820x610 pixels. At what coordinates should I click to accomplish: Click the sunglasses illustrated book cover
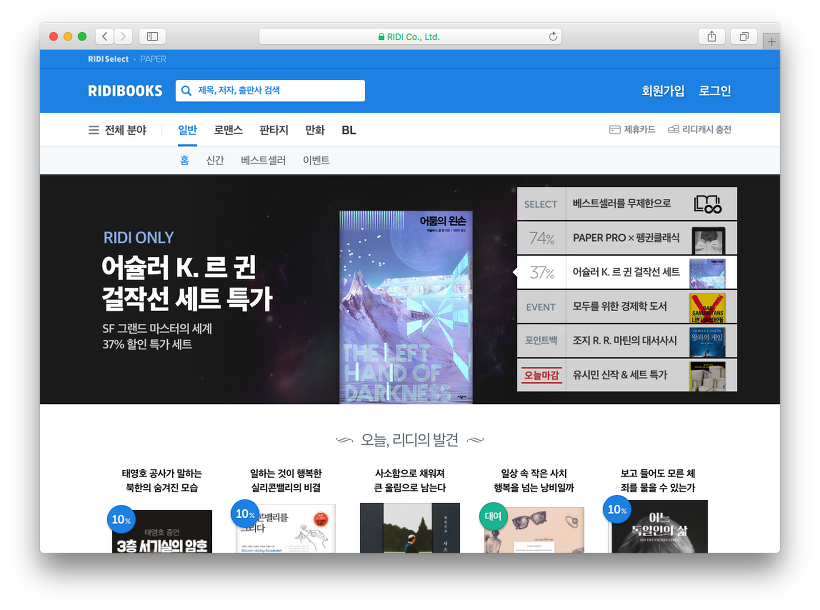point(534,529)
